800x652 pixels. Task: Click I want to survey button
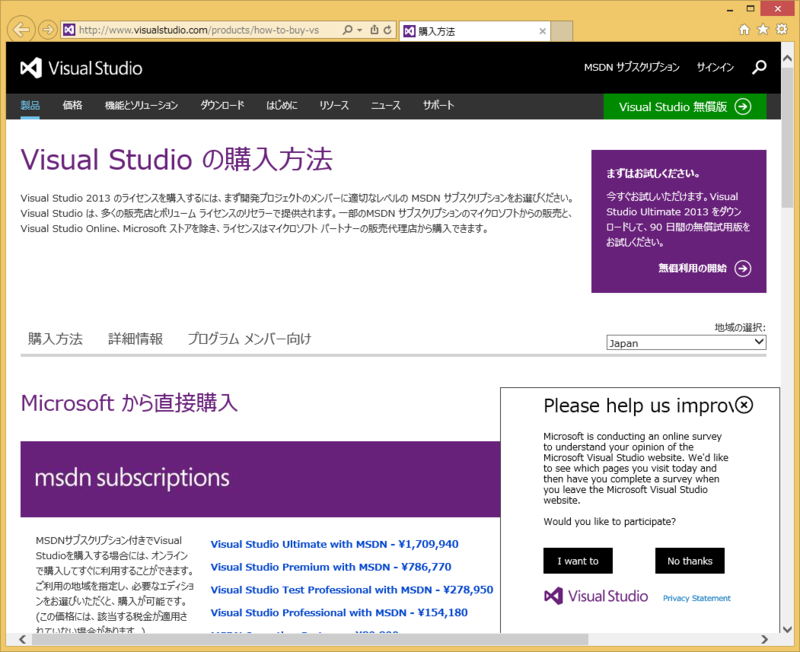(x=578, y=561)
